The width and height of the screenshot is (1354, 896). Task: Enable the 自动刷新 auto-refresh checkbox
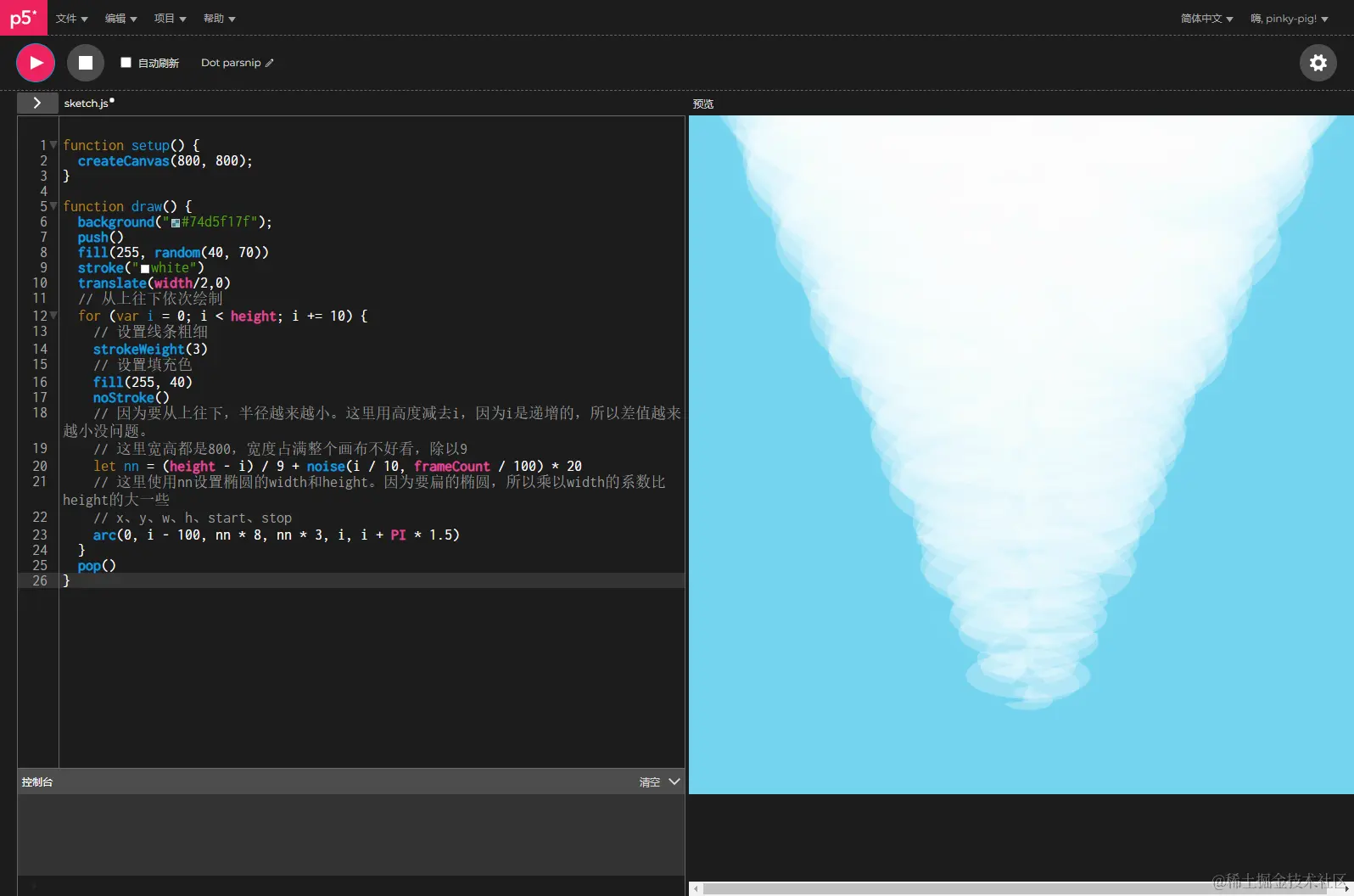tap(126, 62)
